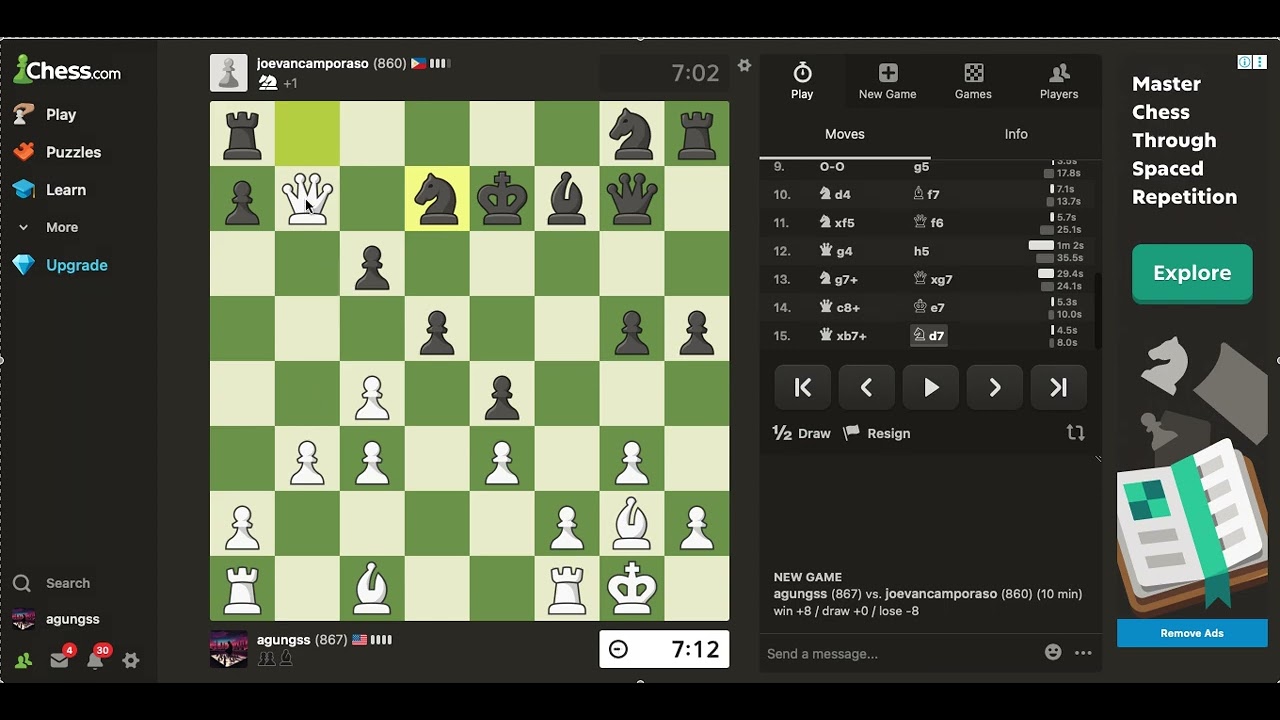The height and width of the screenshot is (720, 1280).
Task: Click white bishop on g2
Action: pos(632,523)
